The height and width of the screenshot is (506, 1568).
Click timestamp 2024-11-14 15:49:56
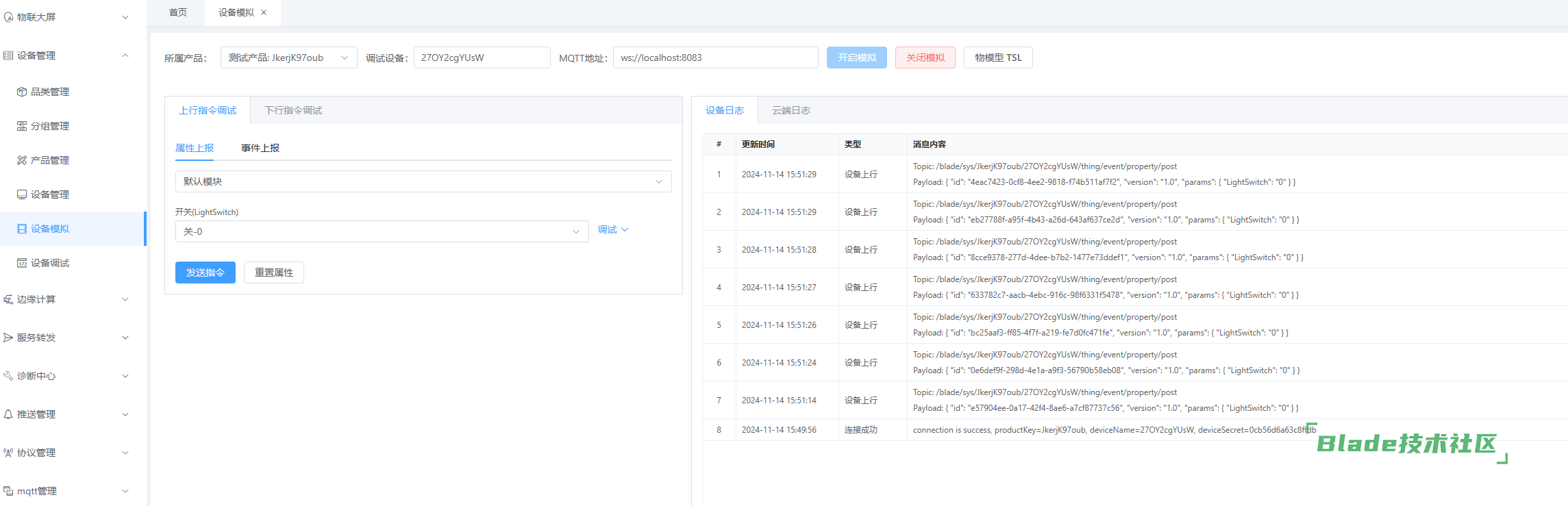click(x=779, y=430)
